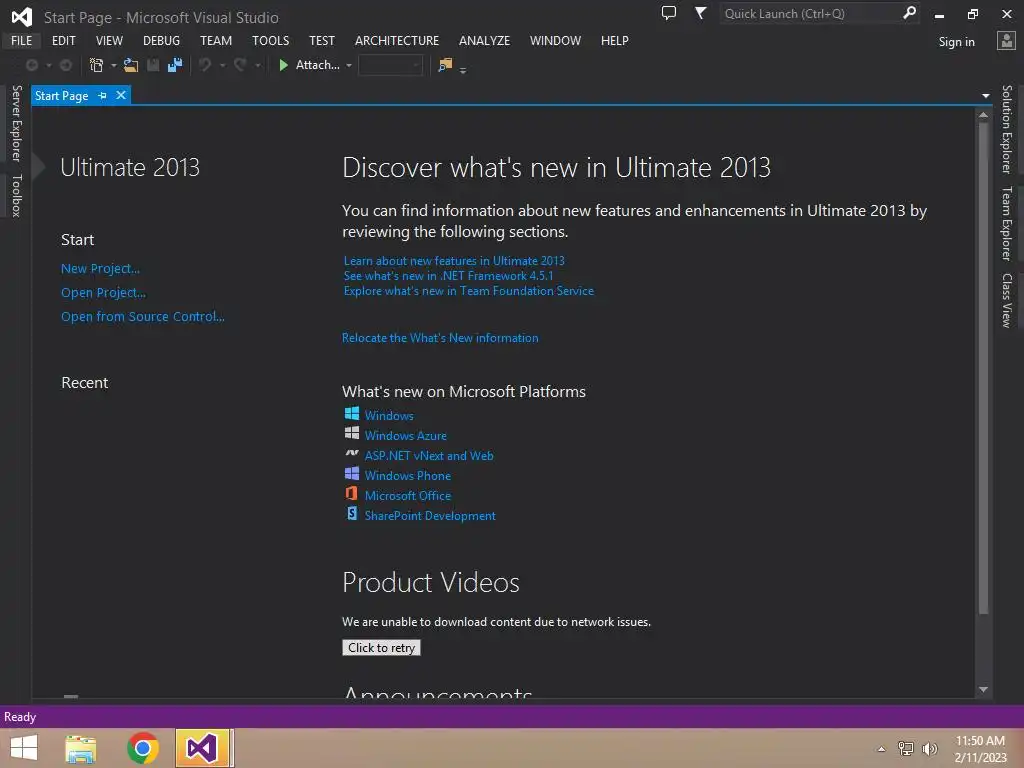Click the Navigate Forward toolbar icon
The width and height of the screenshot is (1024, 768).
[66, 65]
